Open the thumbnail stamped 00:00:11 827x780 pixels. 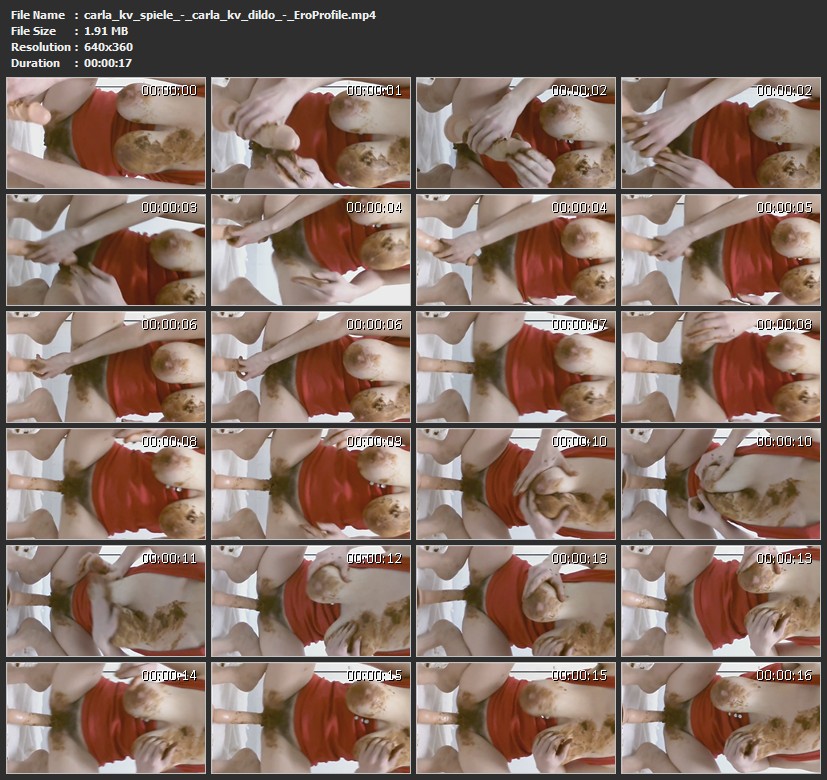point(106,600)
